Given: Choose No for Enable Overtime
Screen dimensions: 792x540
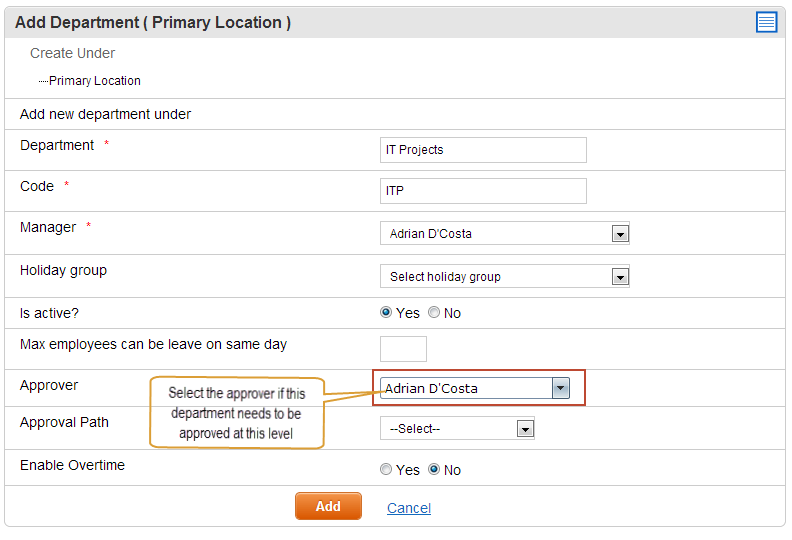Looking at the screenshot, I should 434,469.
